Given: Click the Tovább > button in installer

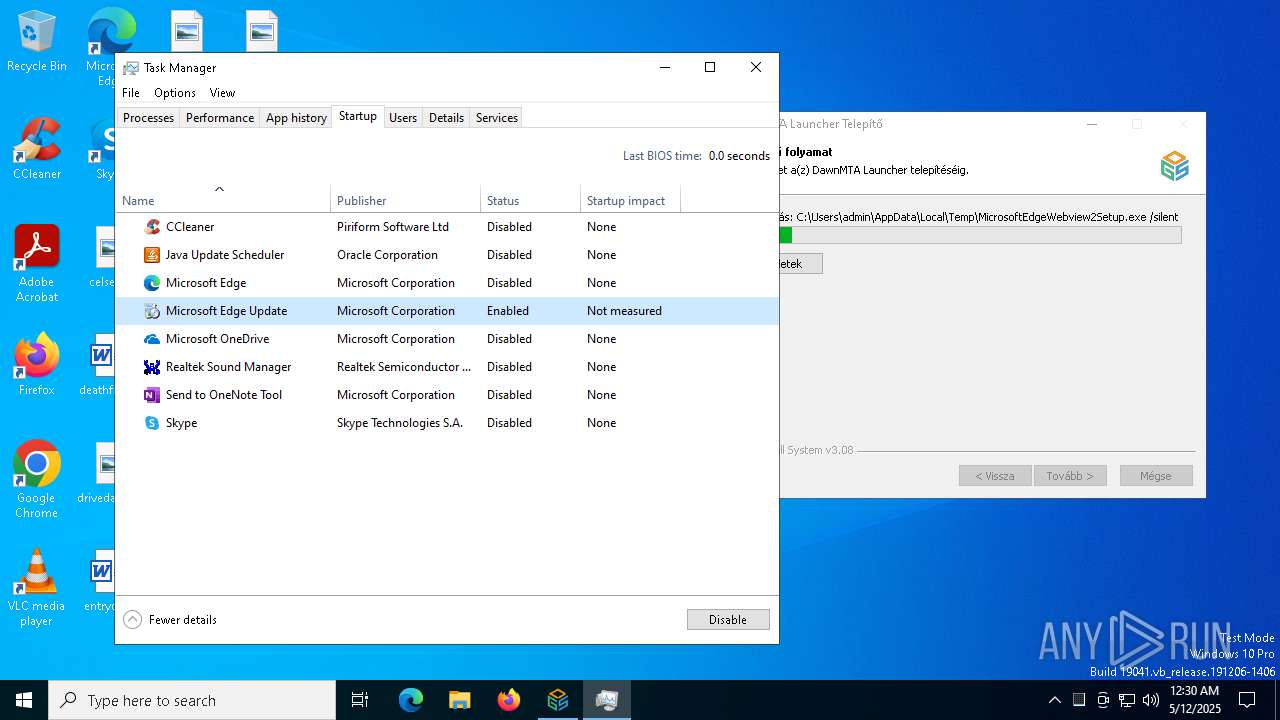Looking at the screenshot, I should point(1070,476).
